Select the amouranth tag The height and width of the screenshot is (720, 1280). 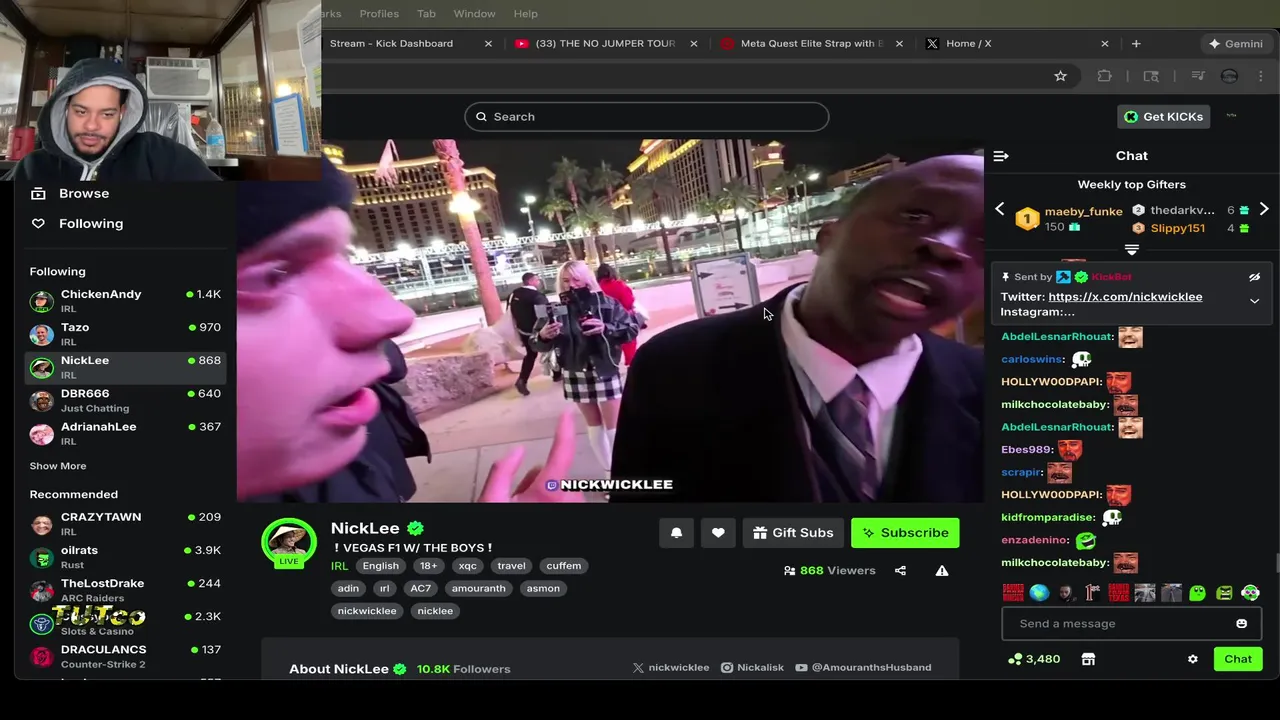pos(478,589)
